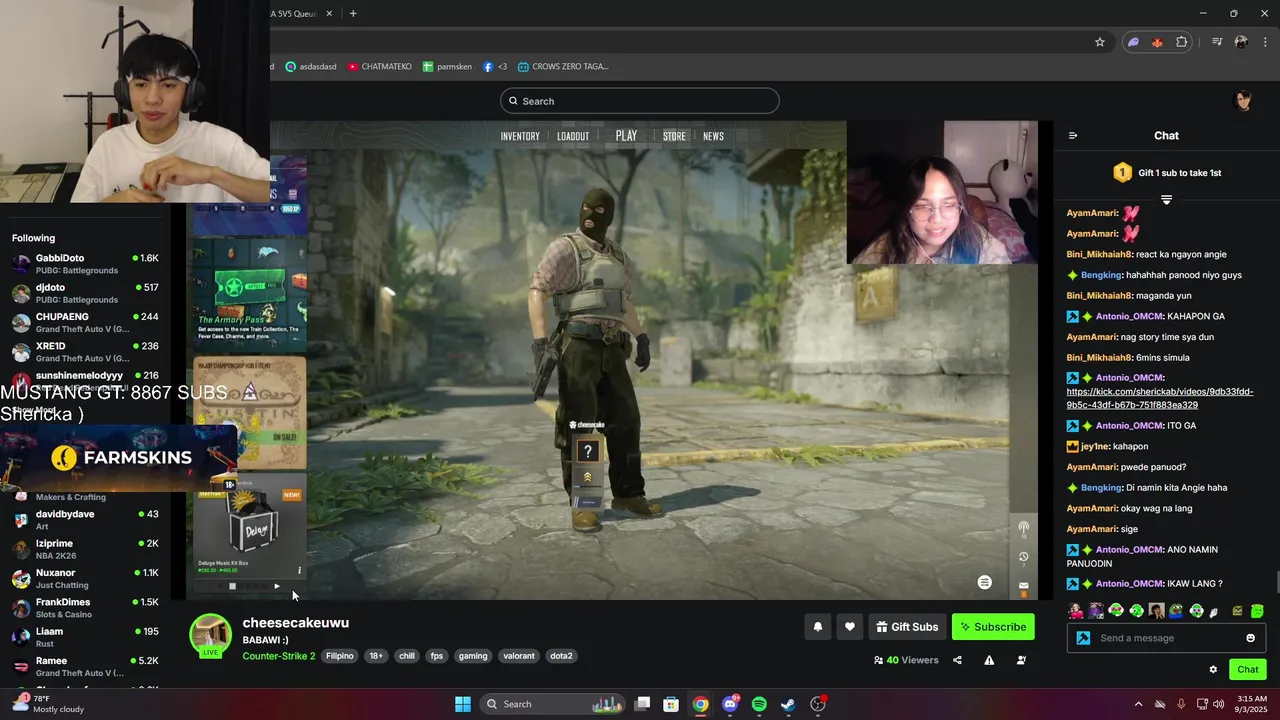Viewport: 1280px width, 720px height.
Task: Open djdoto channel in Following list
Action: [85, 293]
